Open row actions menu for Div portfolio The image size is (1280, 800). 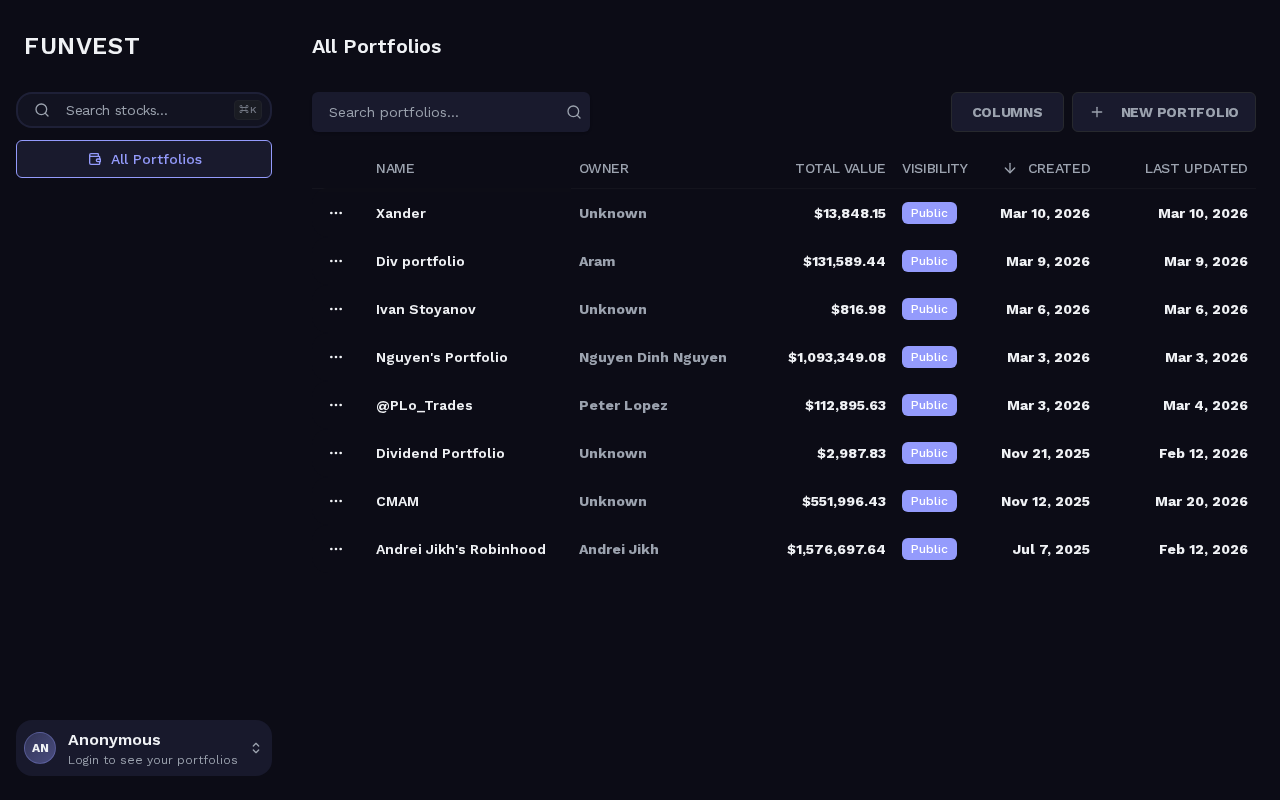click(x=336, y=261)
